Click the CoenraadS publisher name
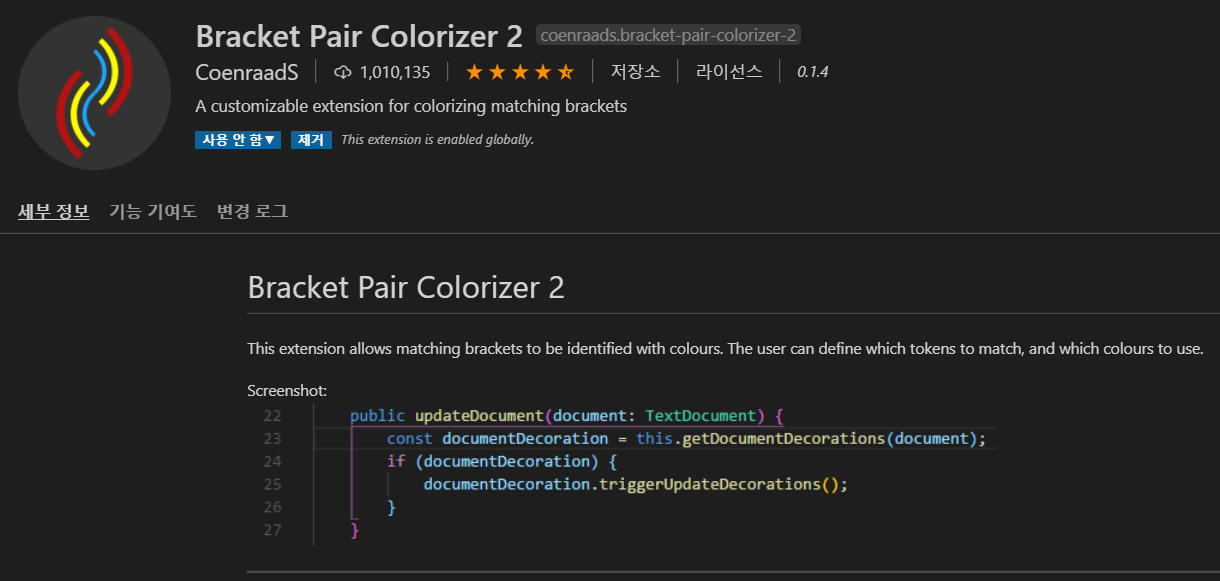The image size is (1220, 581). point(247,72)
